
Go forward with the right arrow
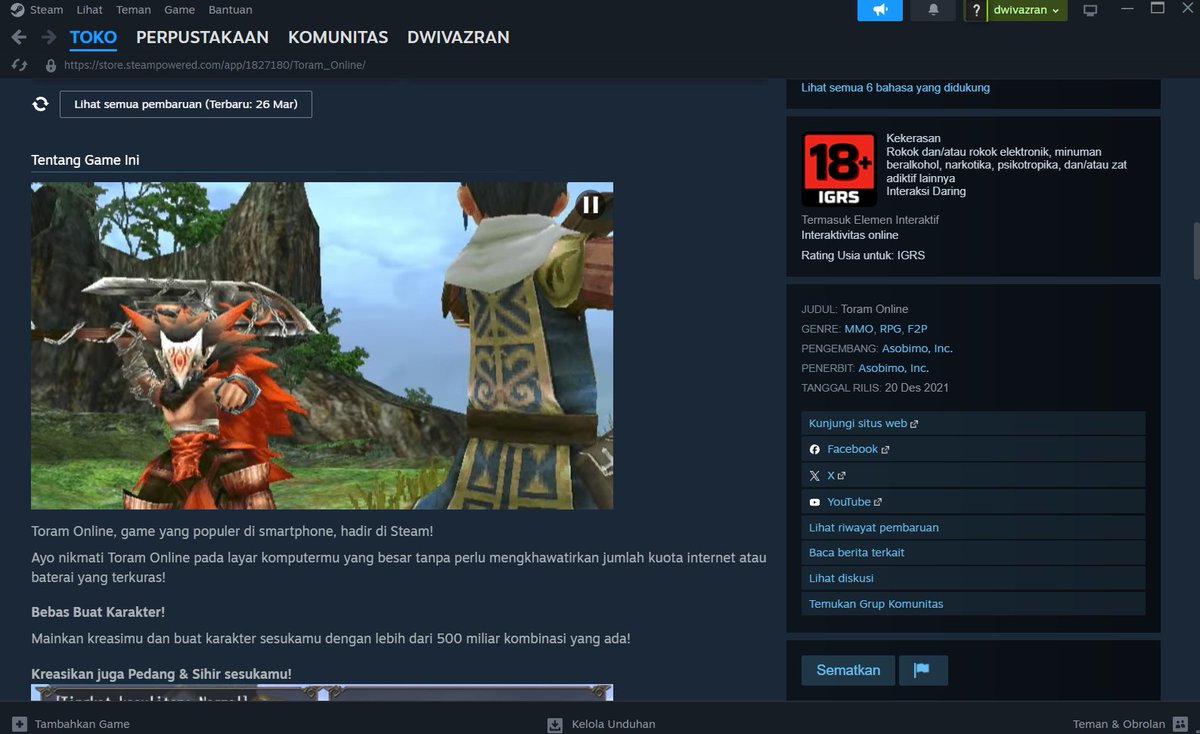pos(49,37)
